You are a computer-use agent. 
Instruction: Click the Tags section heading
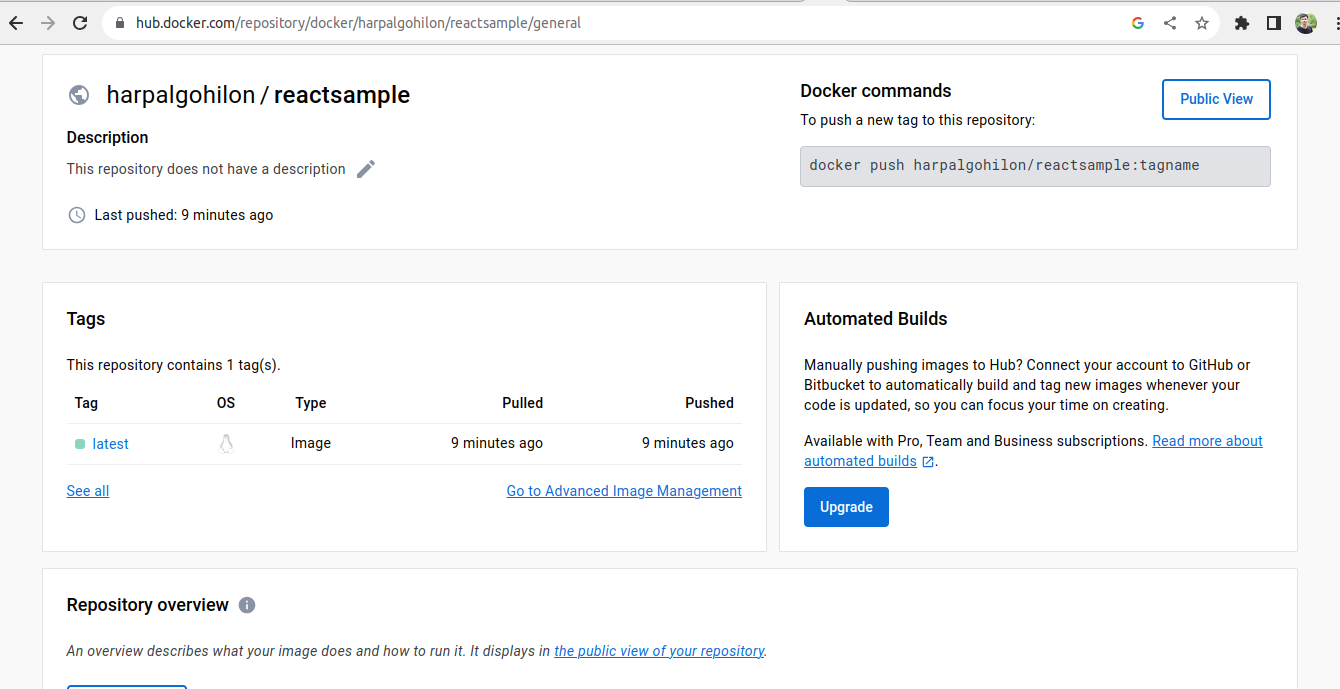point(86,319)
